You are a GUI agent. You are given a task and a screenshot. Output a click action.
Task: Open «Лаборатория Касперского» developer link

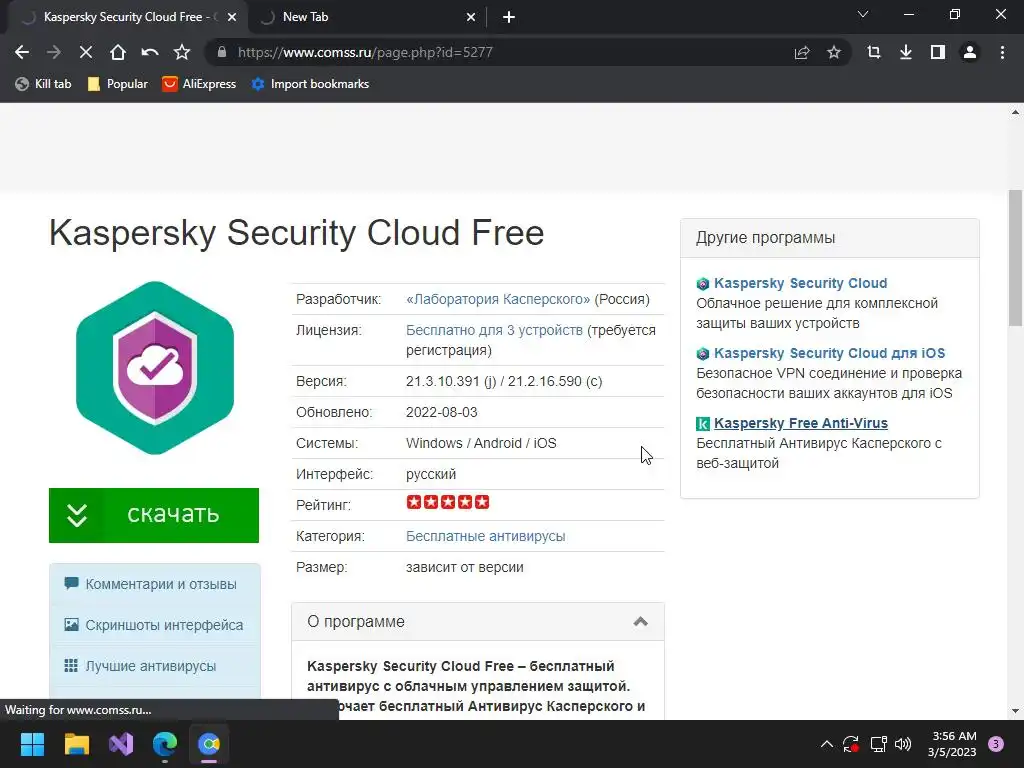click(498, 299)
